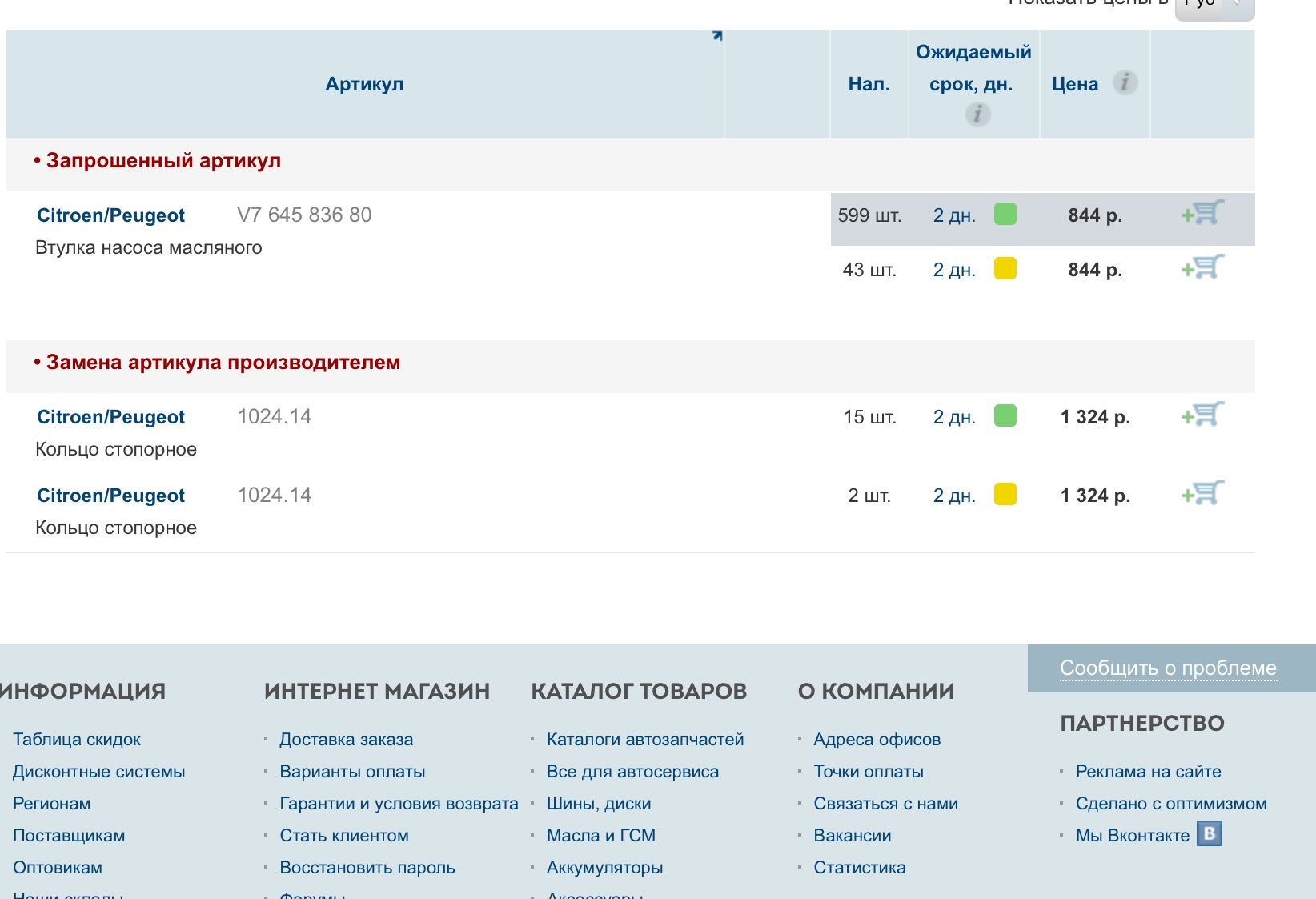The height and width of the screenshot is (899, 1316).
Task: Add the 15 шт. 1024.14 item to cart
Action: [x=1203, y=415]
